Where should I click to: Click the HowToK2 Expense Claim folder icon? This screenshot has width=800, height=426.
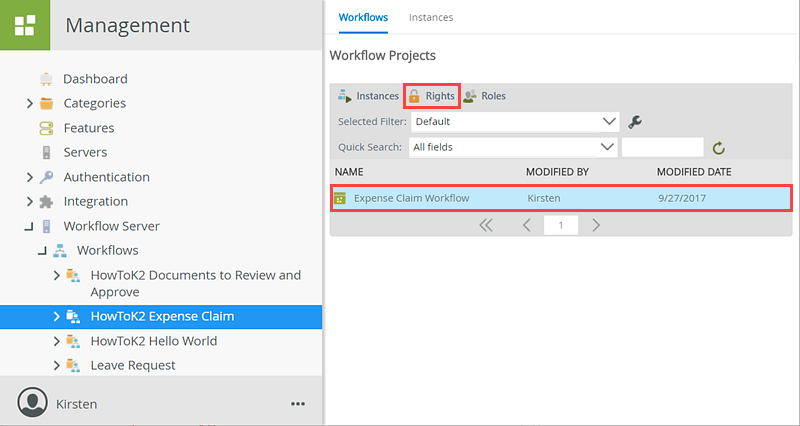point(73,317)
